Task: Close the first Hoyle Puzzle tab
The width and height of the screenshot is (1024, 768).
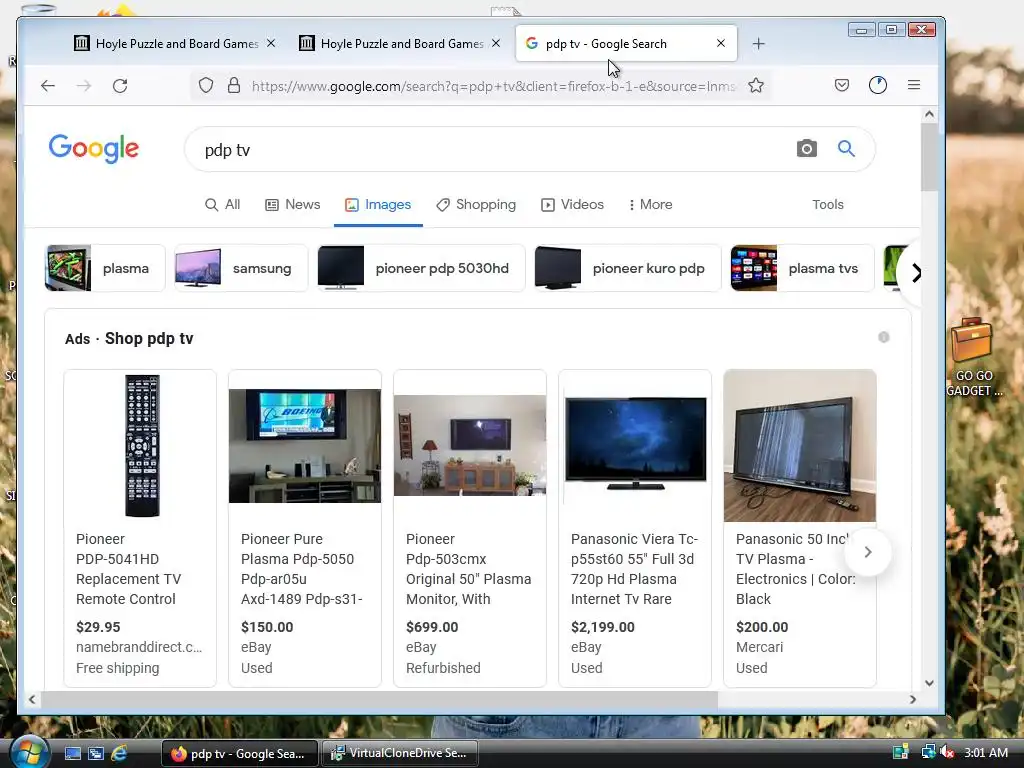Action: (271, 43)
